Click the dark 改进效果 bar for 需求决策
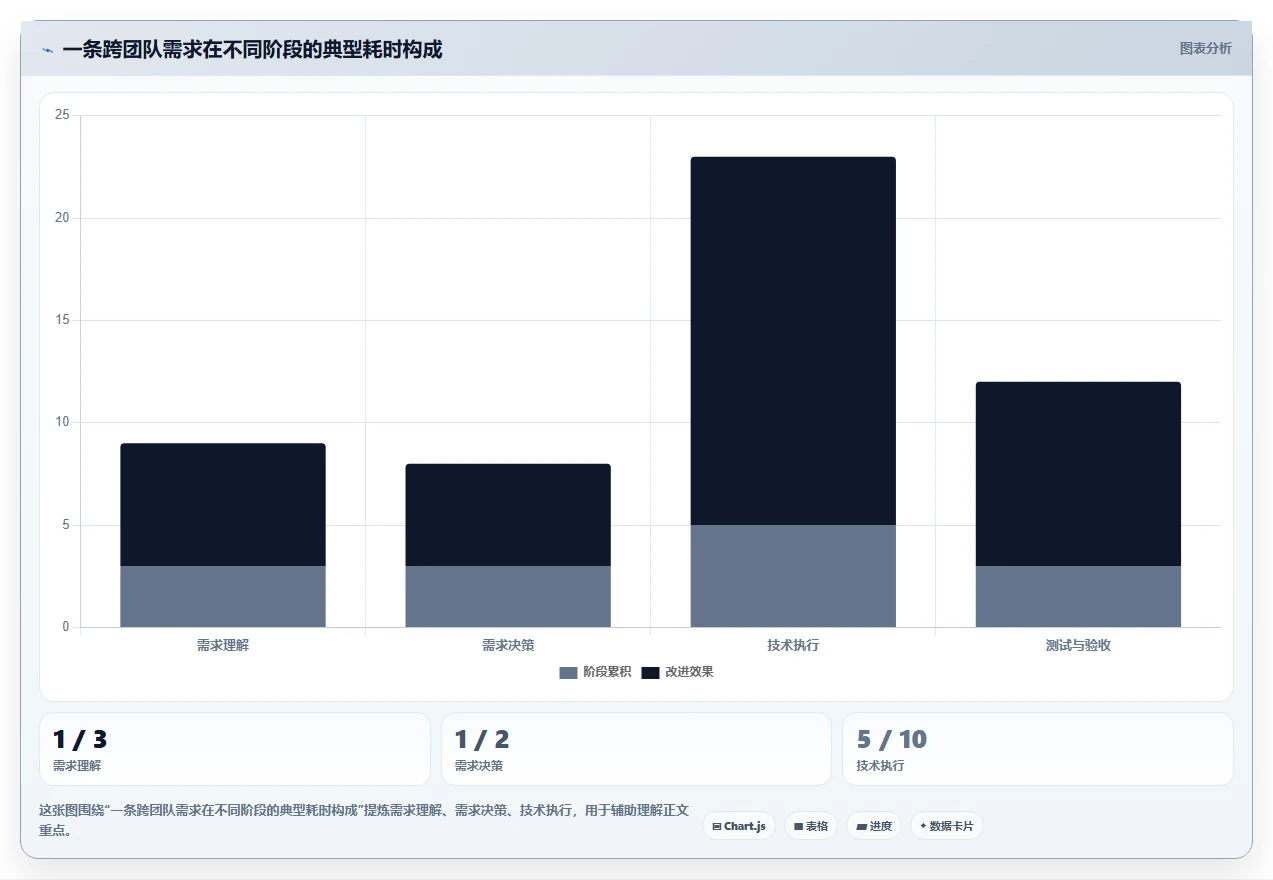The image size is (1273, 880). pyautogui.click(x=508, y=515)
